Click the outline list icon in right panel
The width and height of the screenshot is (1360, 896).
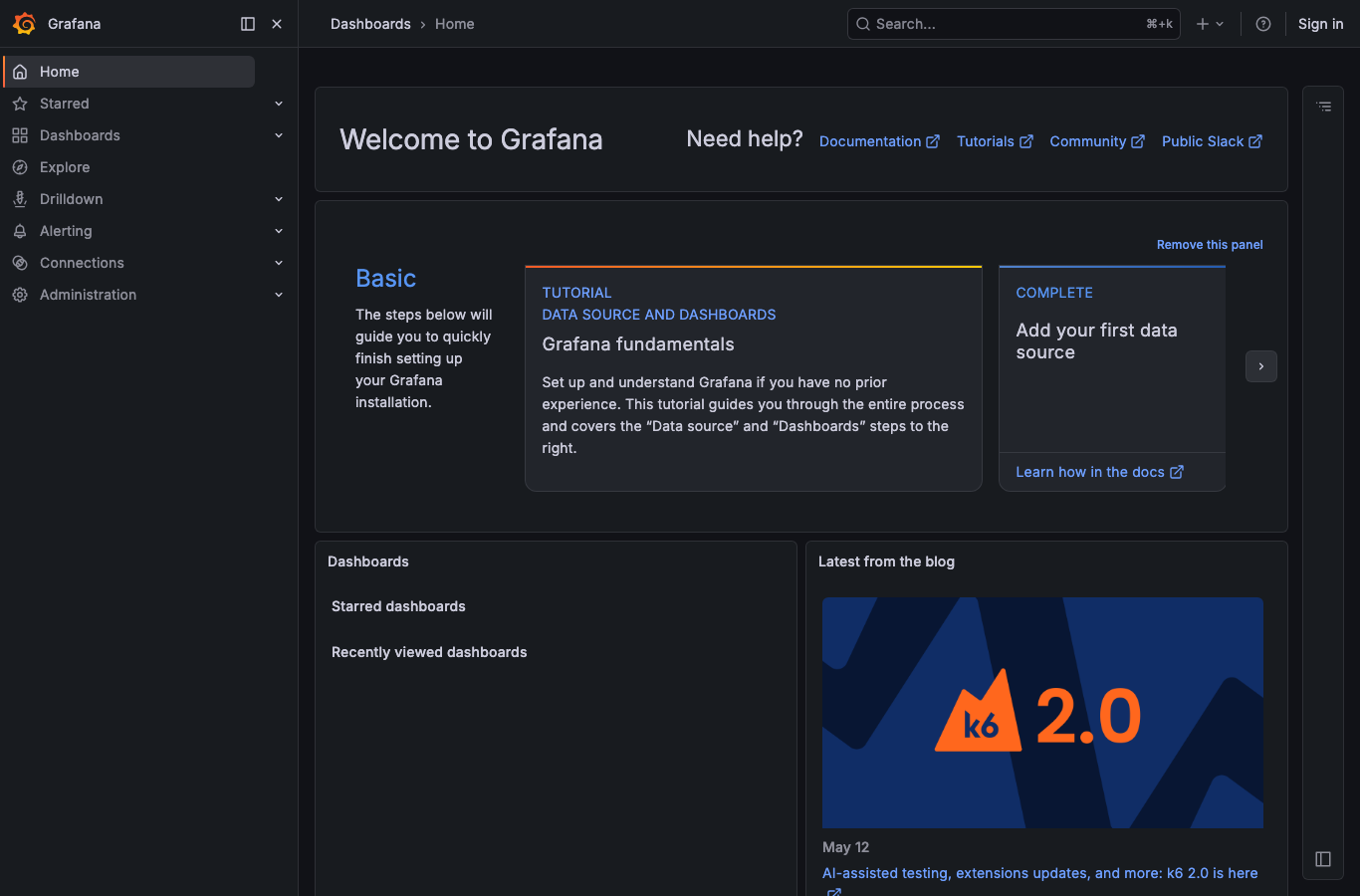(1324, 106)
